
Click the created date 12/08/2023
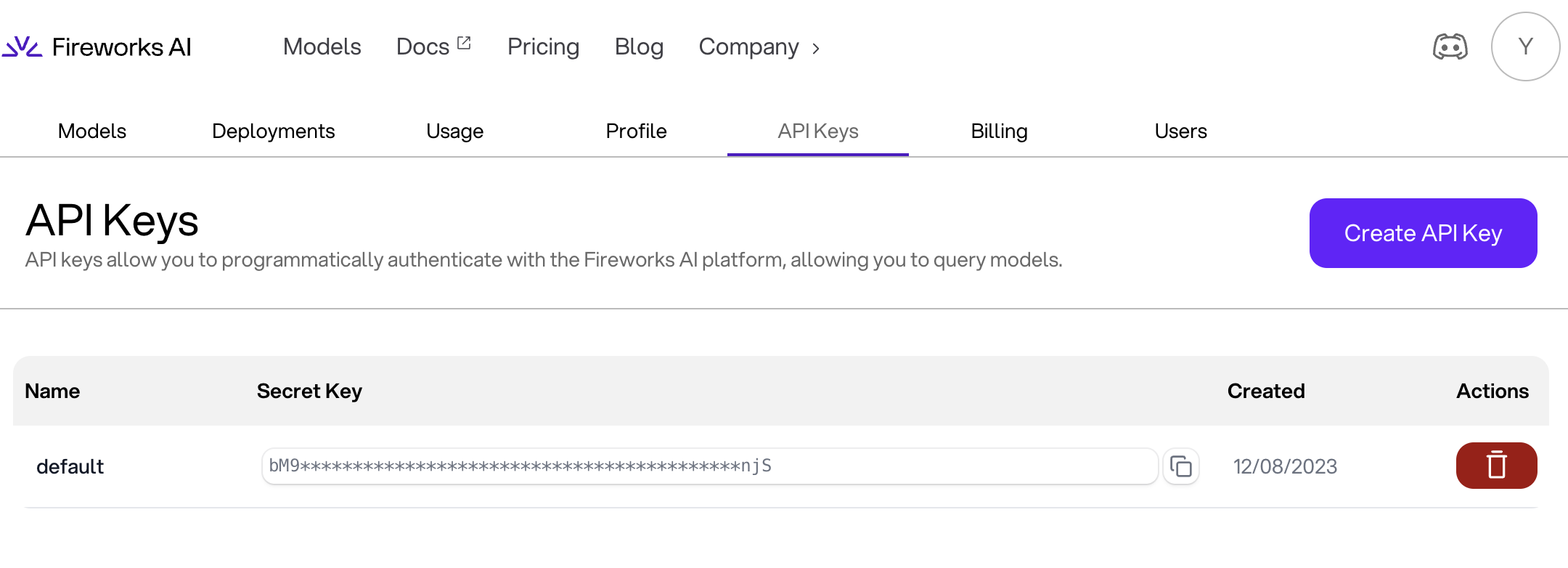tap(1285, 466)
